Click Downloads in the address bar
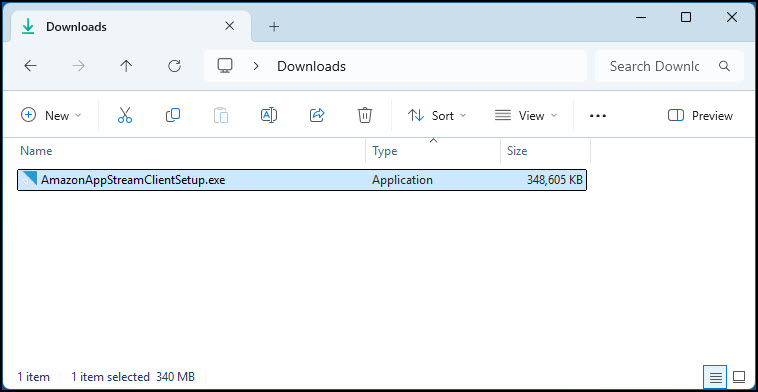This screenshot has height=392, width=758. 311,66
